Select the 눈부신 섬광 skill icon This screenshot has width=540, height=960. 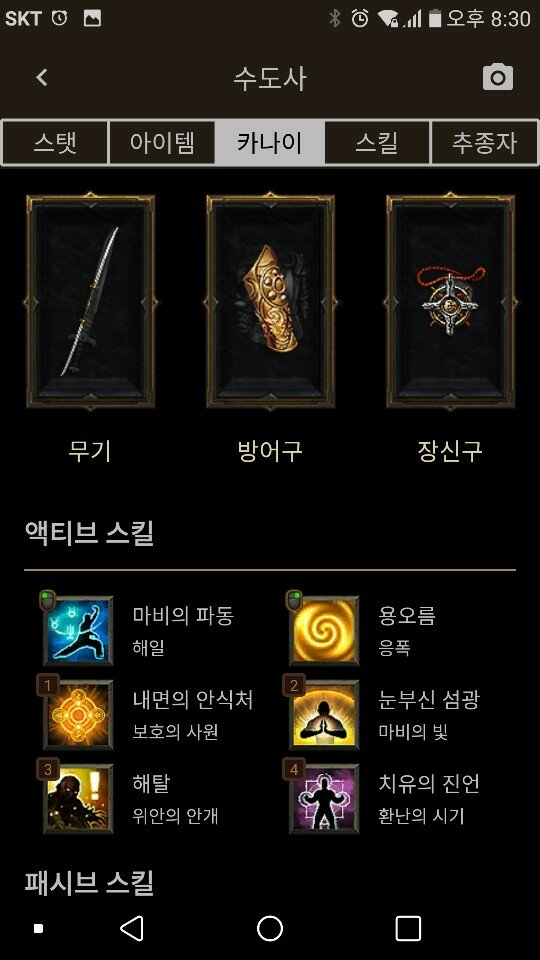pyautogui.click(x=324, y=714)
